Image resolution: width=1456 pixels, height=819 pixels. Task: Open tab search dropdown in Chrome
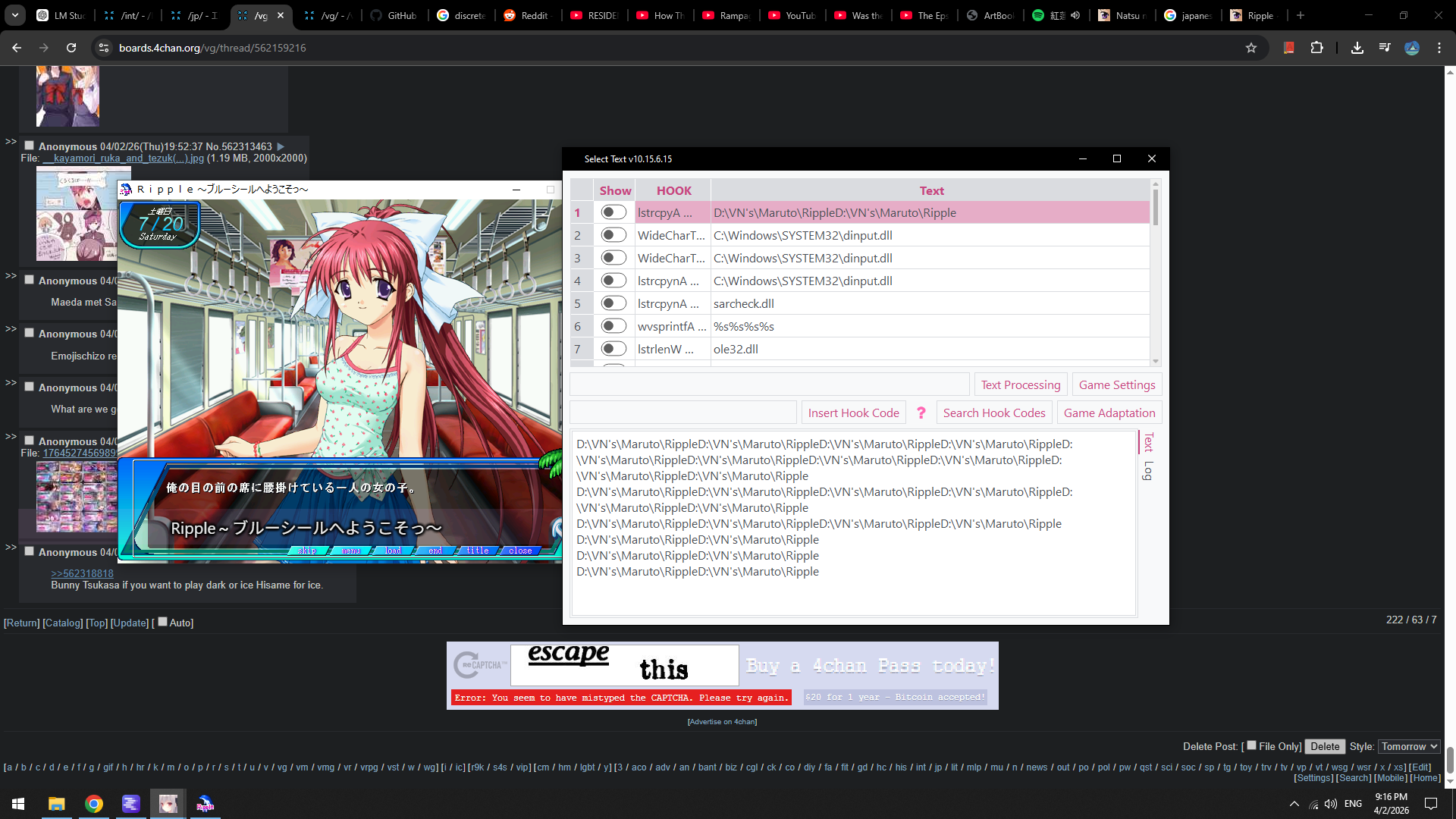click(15, 15)
